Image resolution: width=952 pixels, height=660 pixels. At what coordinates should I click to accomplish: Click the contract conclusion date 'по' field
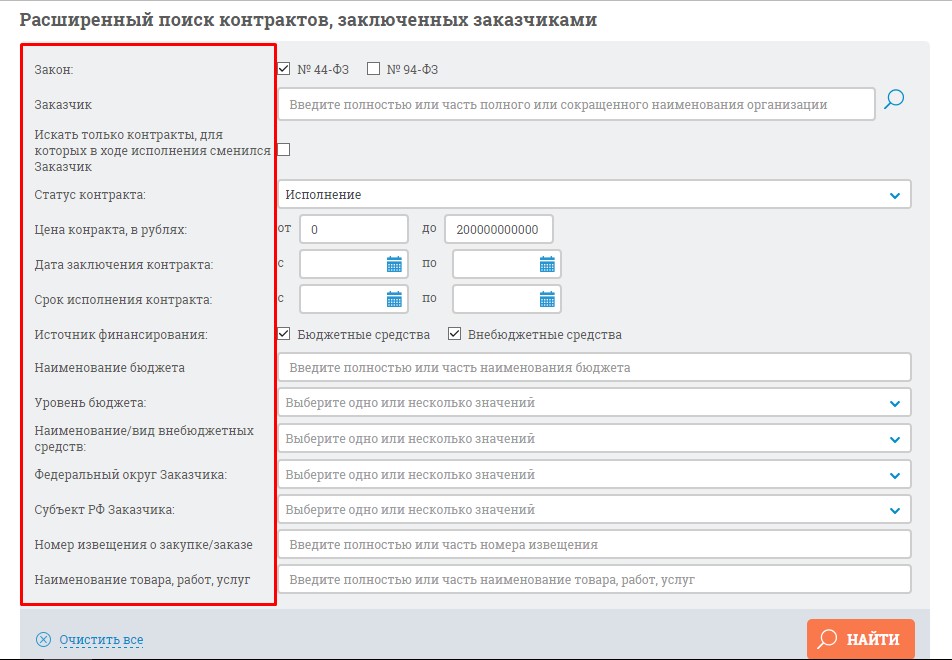[x=507, y=264]
